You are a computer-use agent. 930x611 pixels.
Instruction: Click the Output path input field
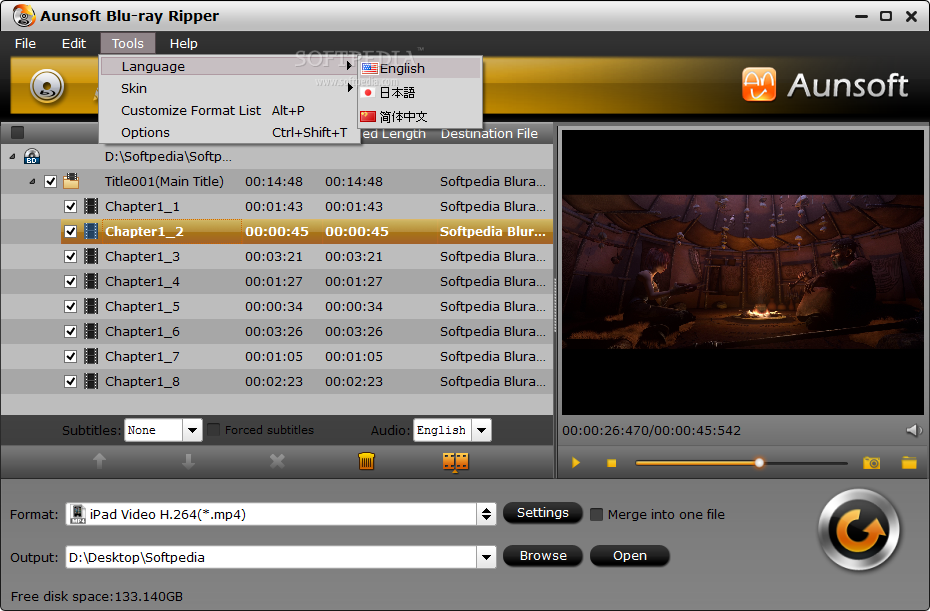point(271,557)
